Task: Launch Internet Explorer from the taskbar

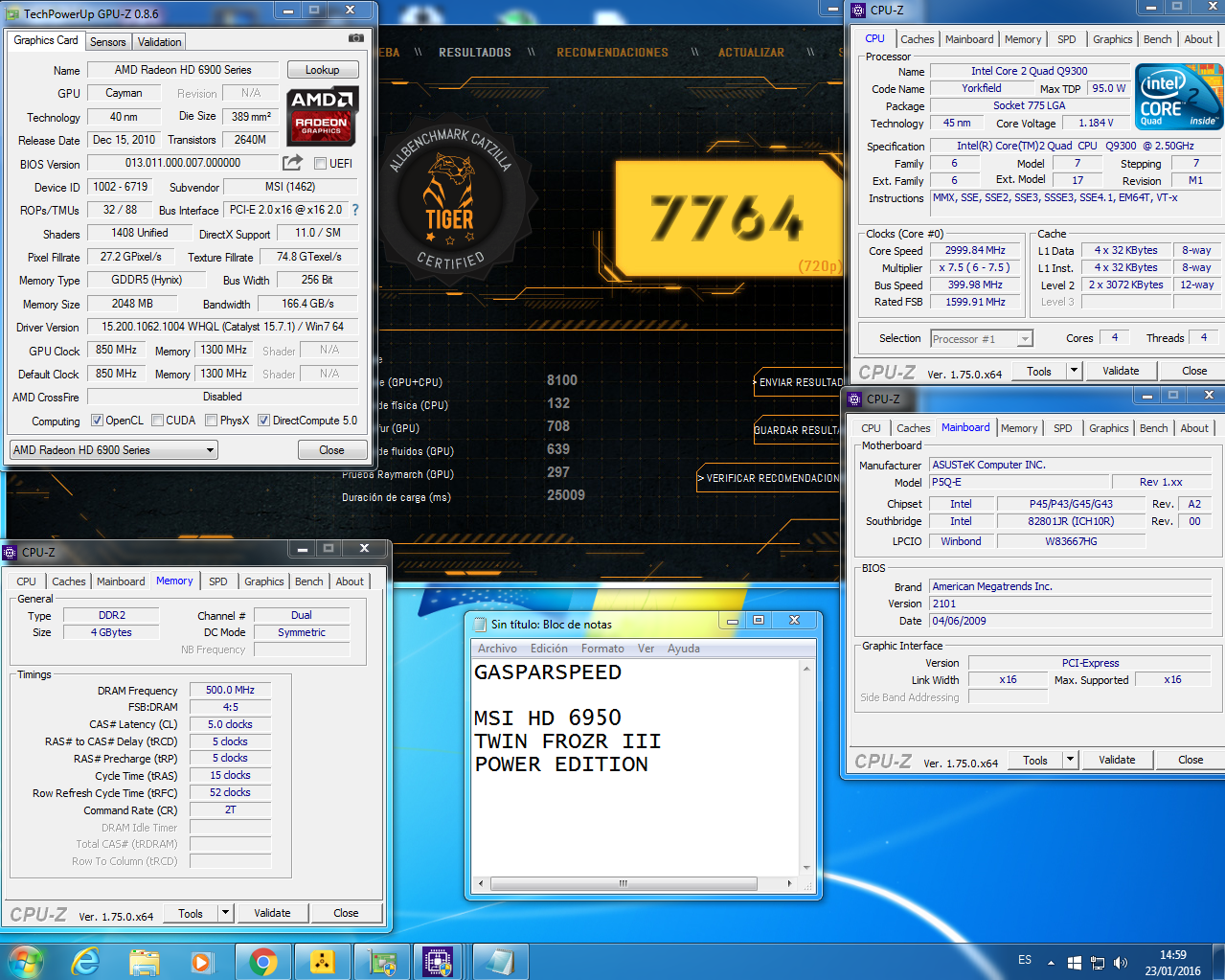Action: (x=86, y=961)
